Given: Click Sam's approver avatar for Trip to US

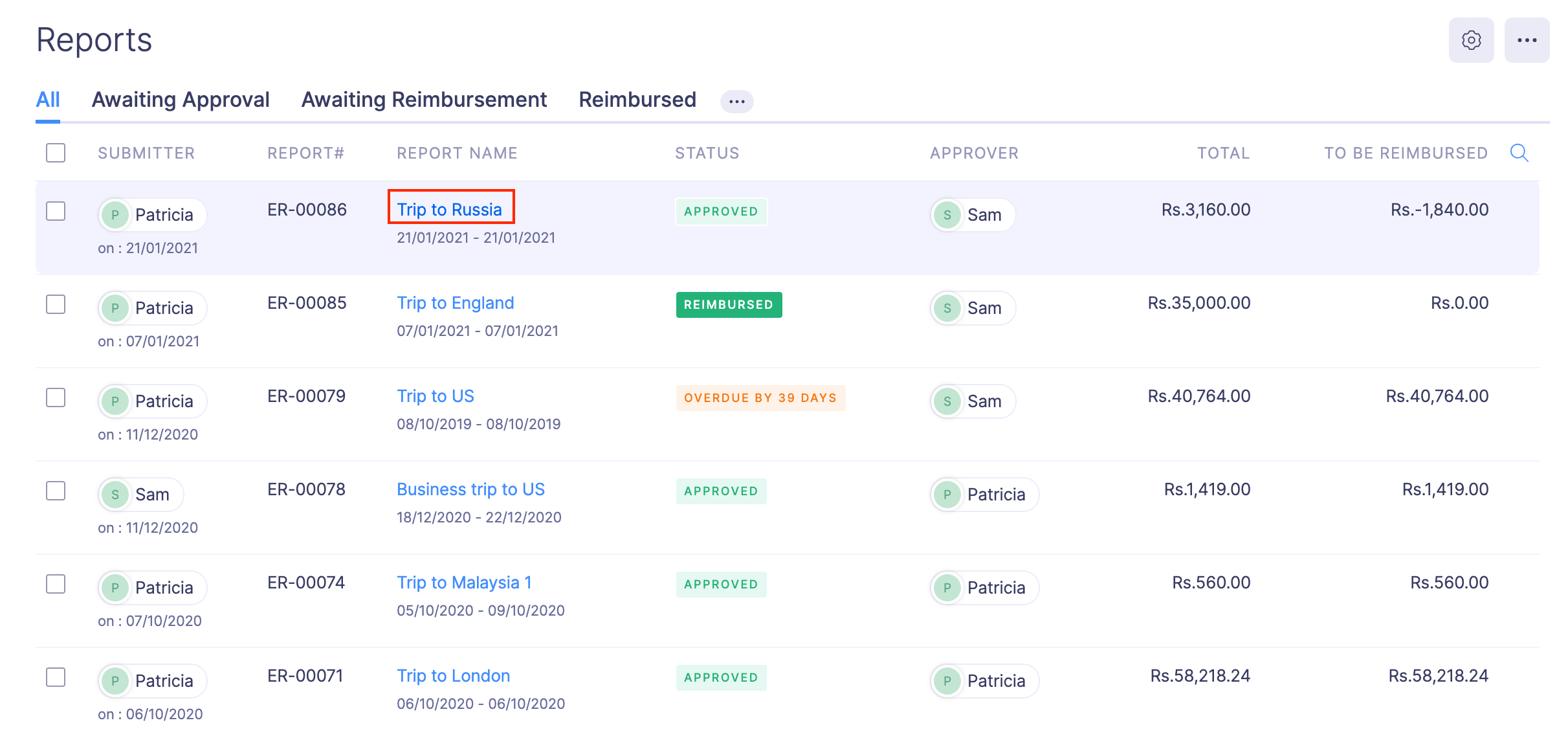Looking at the screenshot, I should pyautogui.click(x=947, y=401).
